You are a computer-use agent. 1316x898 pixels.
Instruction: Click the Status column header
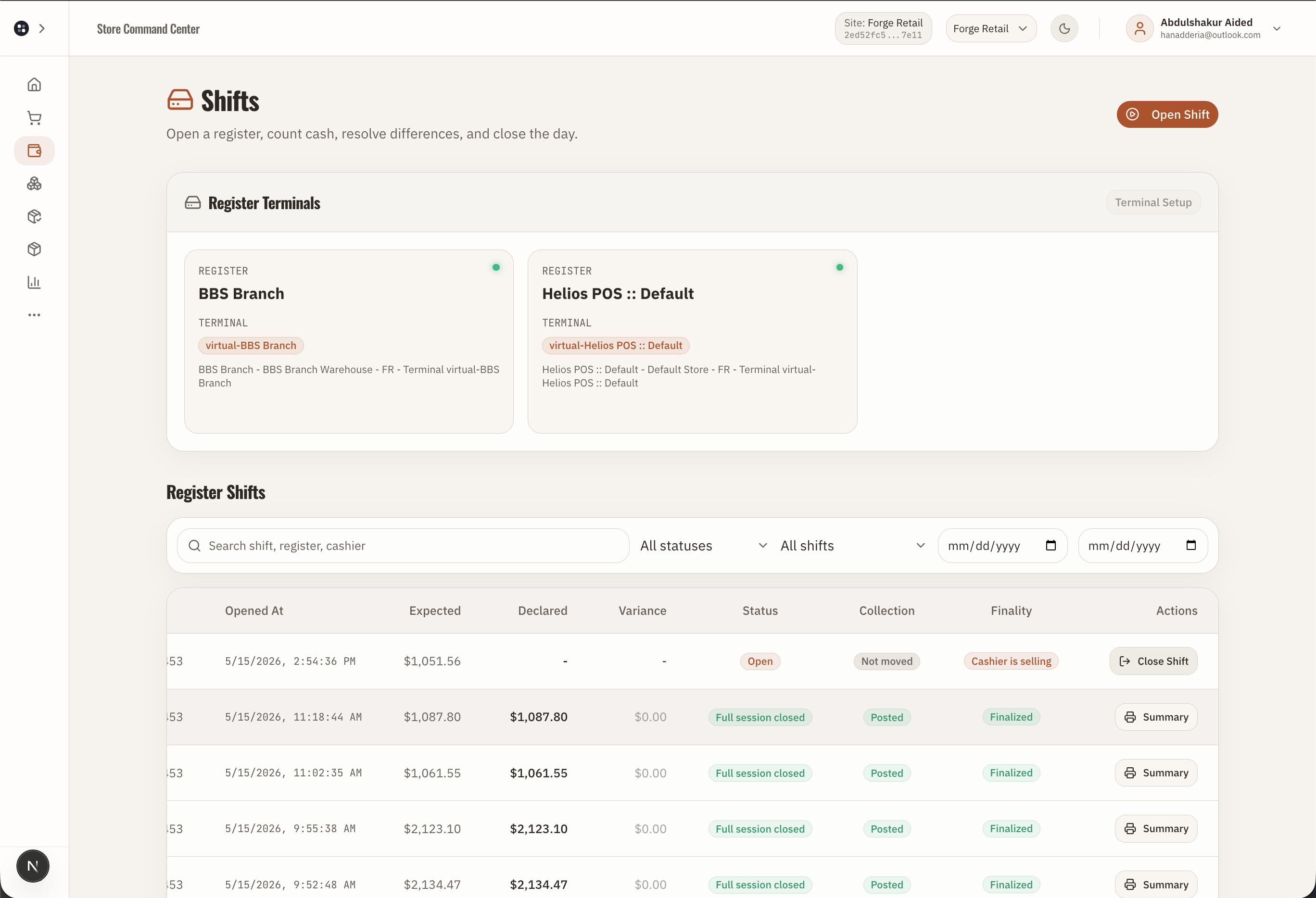(760, 611)
